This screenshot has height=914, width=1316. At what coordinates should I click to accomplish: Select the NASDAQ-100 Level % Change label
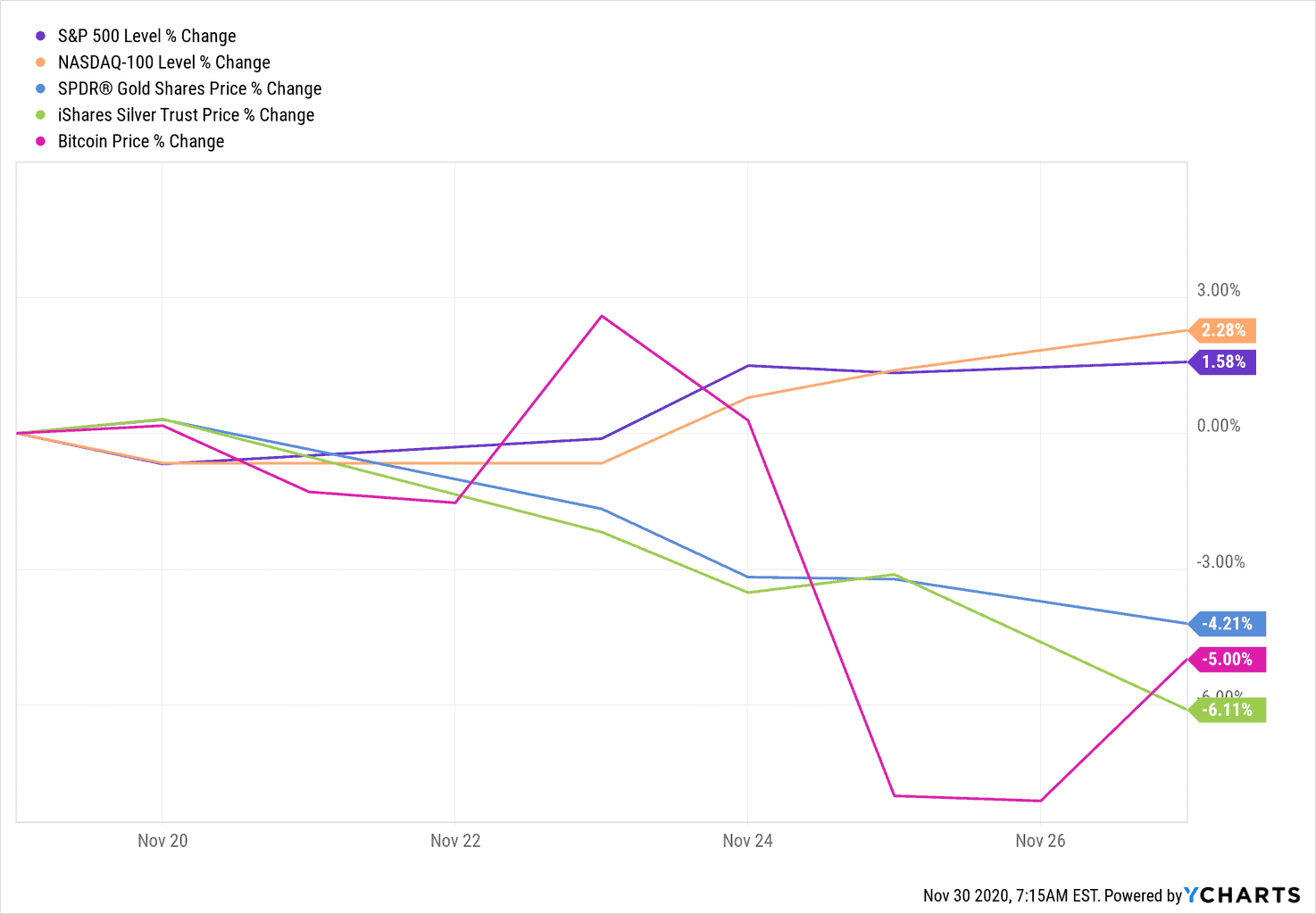(x=164, y=62)
